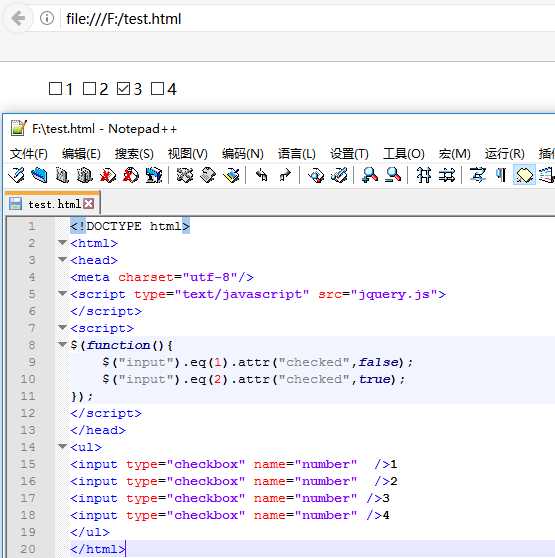
Task: Open the 运行(R) menu
Action: (504, 154)
